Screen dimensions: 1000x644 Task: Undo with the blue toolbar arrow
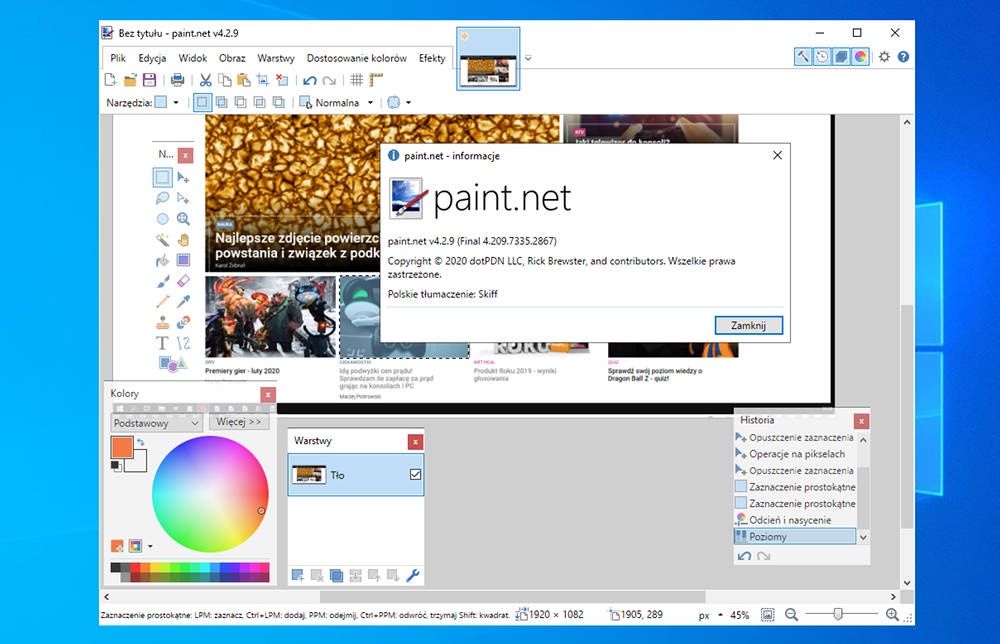pos(310,80)
